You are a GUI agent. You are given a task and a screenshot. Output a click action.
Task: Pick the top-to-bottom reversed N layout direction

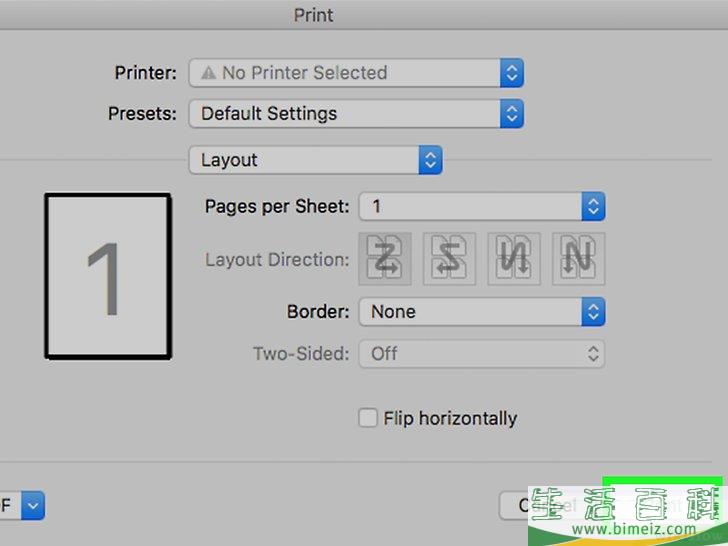click(x=514, y=259)
